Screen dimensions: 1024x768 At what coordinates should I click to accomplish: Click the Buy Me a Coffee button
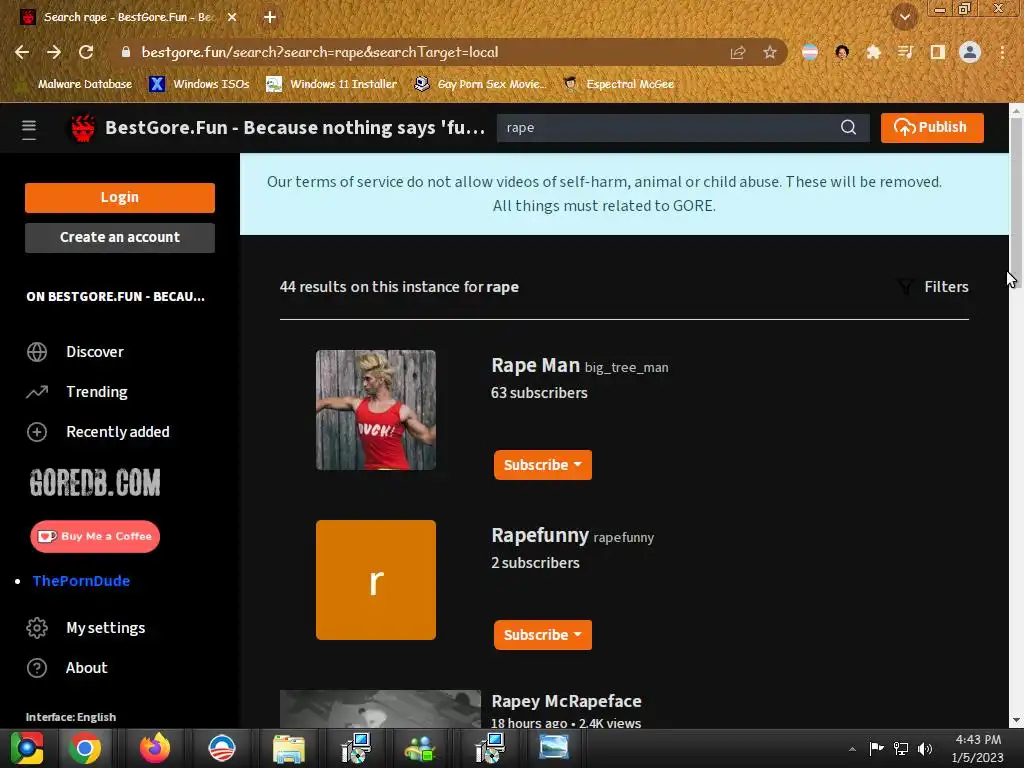tap(95, 536)
